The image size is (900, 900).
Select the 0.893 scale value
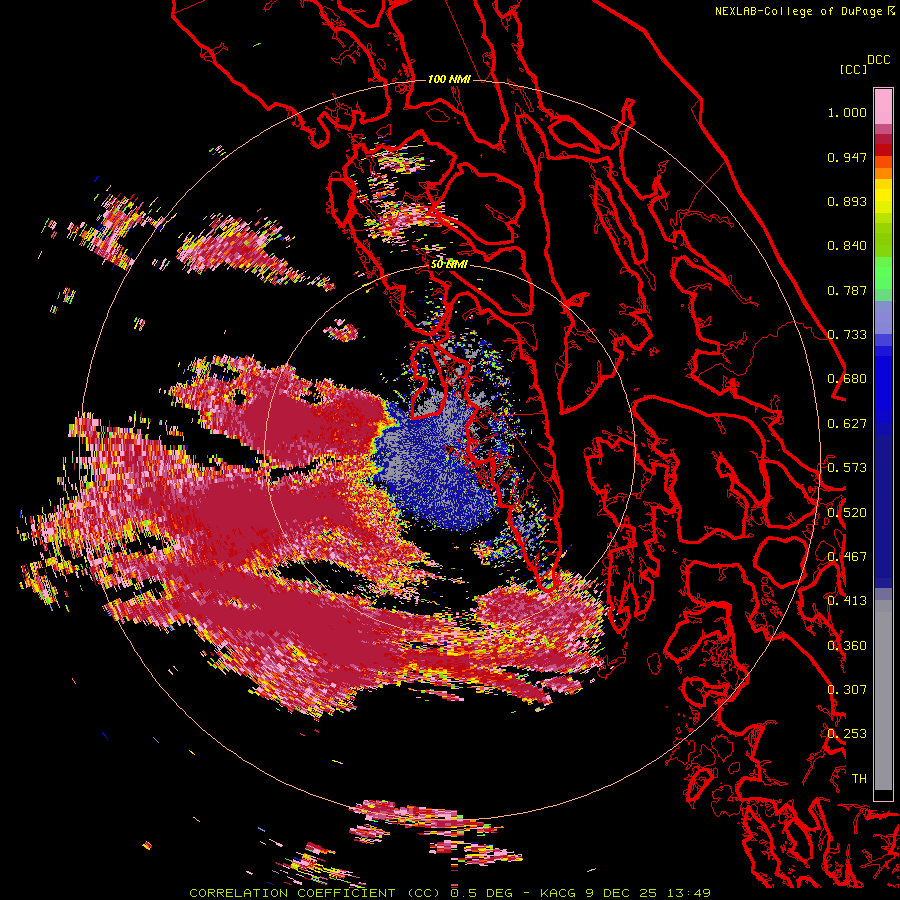(x=847, y=201)
